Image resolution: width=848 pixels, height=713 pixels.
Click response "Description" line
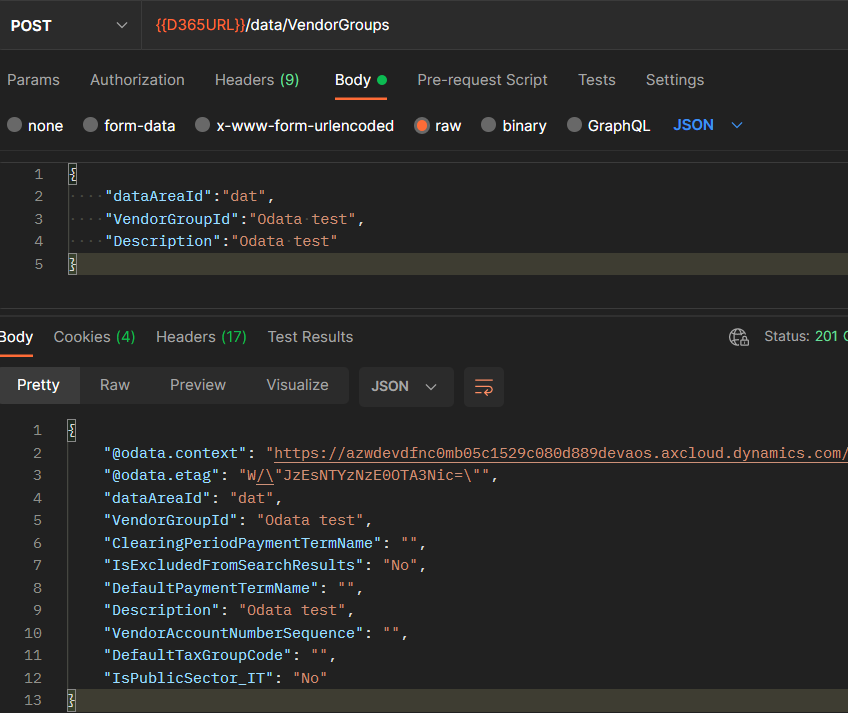pyautogui.click(x=228, y=610)
